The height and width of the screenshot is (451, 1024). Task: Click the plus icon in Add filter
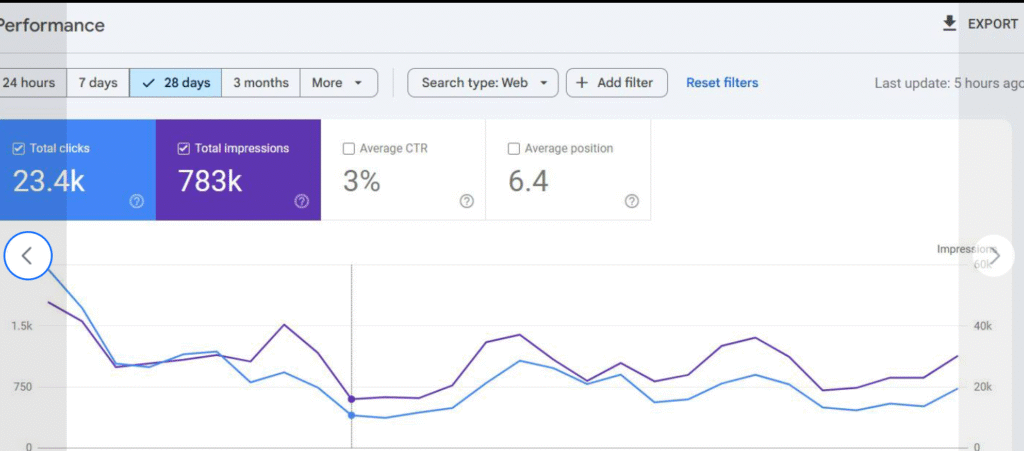click(582, 83)
